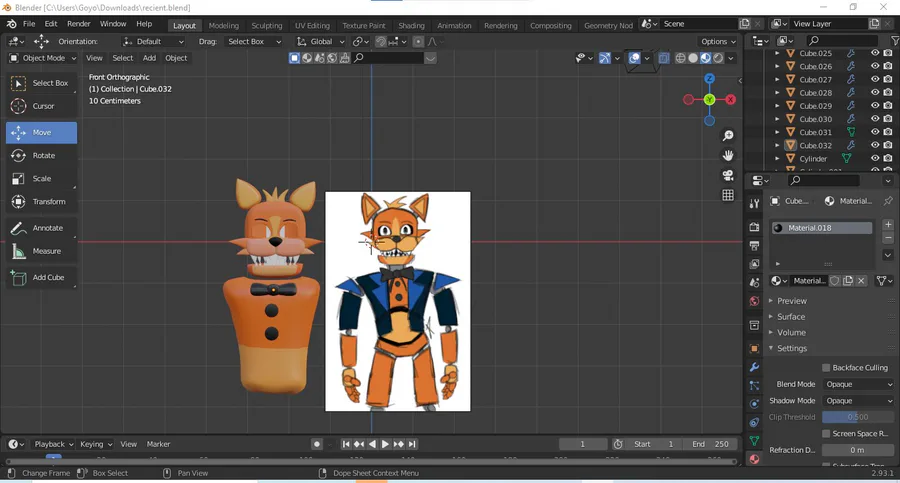Switch to Shading workspace tab
This screenshot has width=900, height=483.
click(x=412, y=25)
